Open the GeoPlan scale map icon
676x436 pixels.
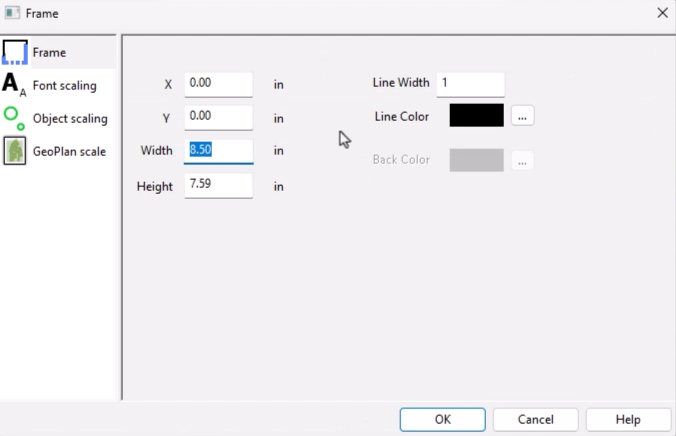15,151
